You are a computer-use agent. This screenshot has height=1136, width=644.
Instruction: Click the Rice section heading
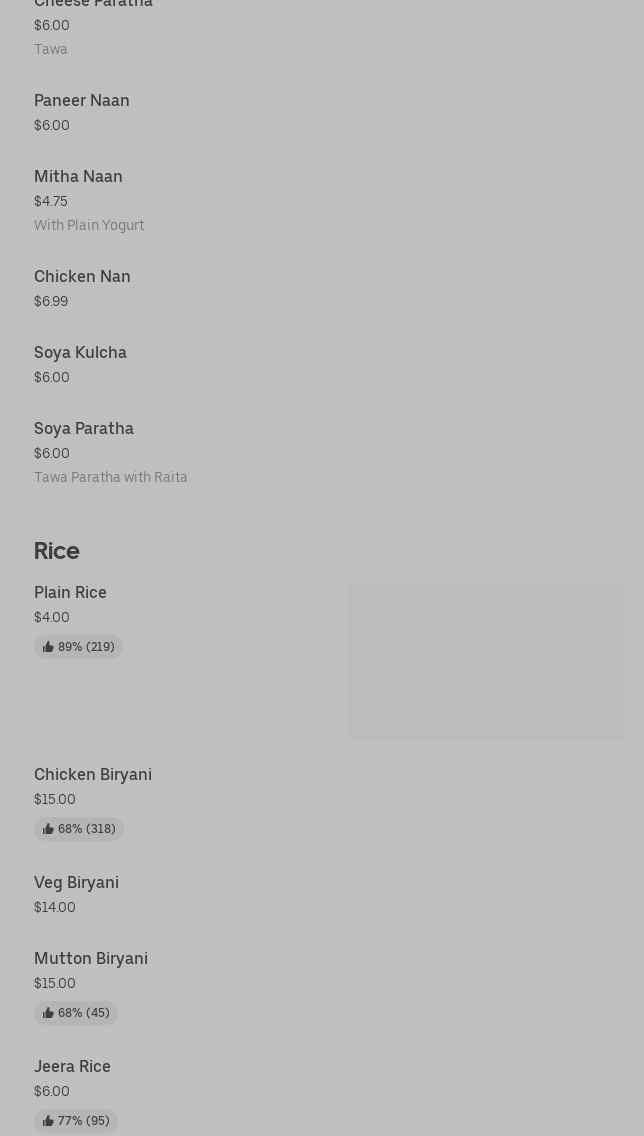[57, 551]
